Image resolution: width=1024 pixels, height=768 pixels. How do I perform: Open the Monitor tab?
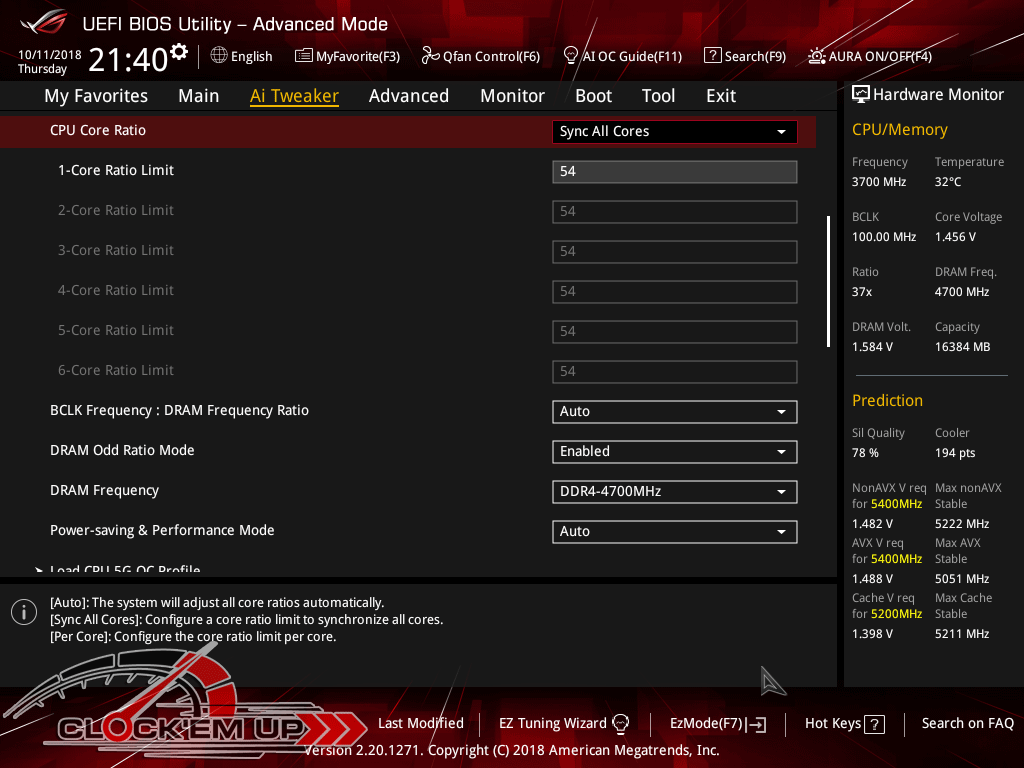click(x=512, y=96)
